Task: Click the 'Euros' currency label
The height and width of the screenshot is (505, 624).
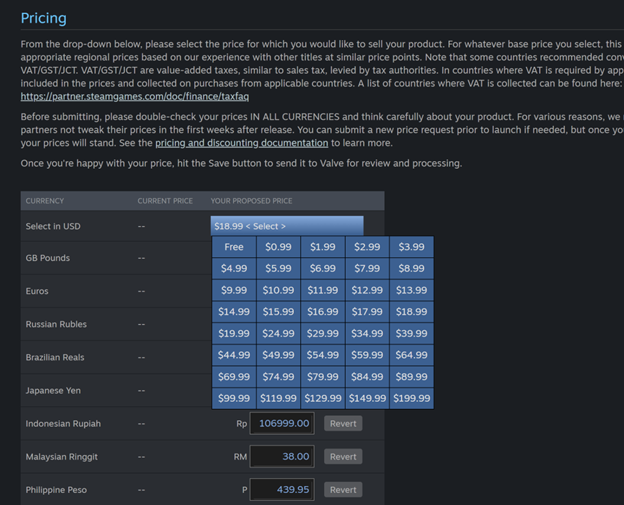Action: coord(37,291)
